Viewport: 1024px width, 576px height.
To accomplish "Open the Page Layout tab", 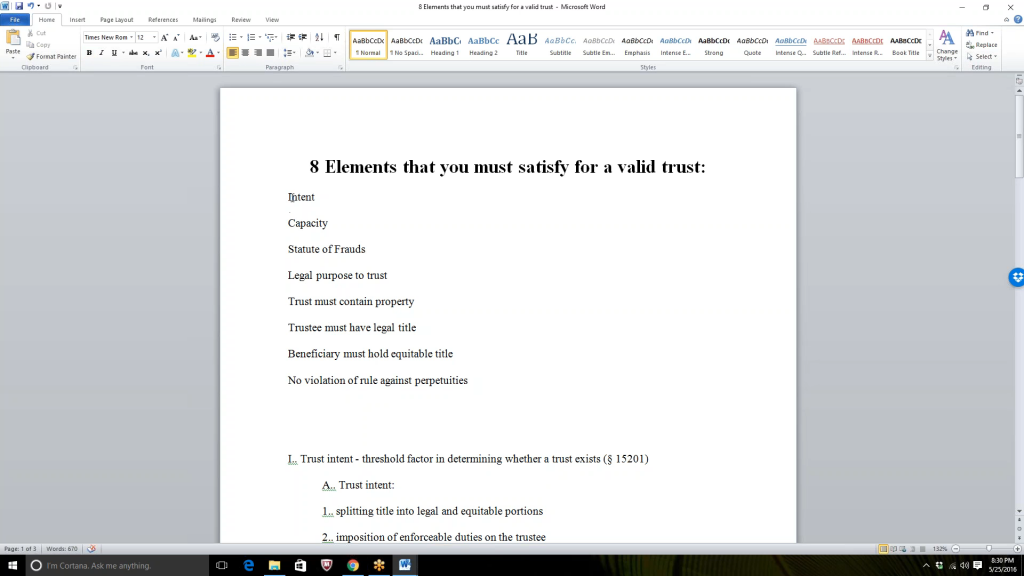I will [x=116, y=19].
